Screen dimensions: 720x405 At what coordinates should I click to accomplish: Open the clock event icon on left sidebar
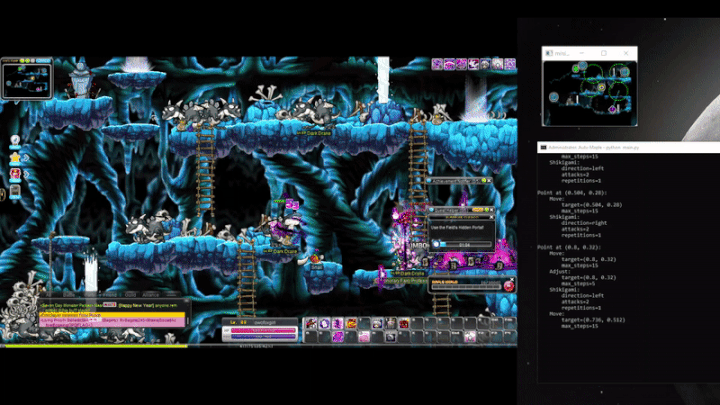pos(16,141)
